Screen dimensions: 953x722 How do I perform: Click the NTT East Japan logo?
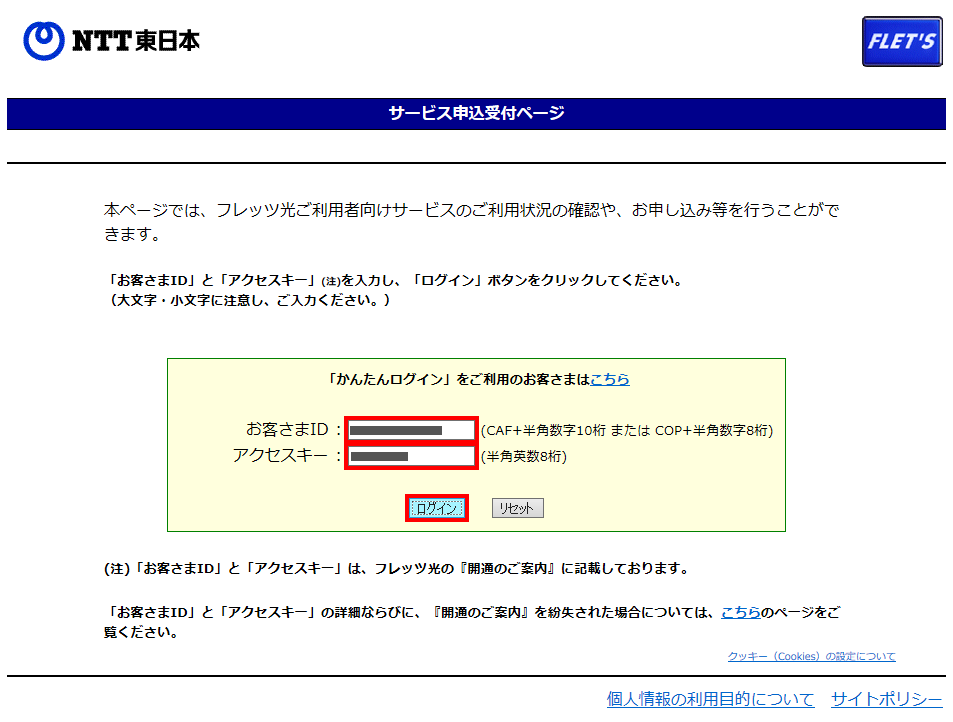point(111,40)
